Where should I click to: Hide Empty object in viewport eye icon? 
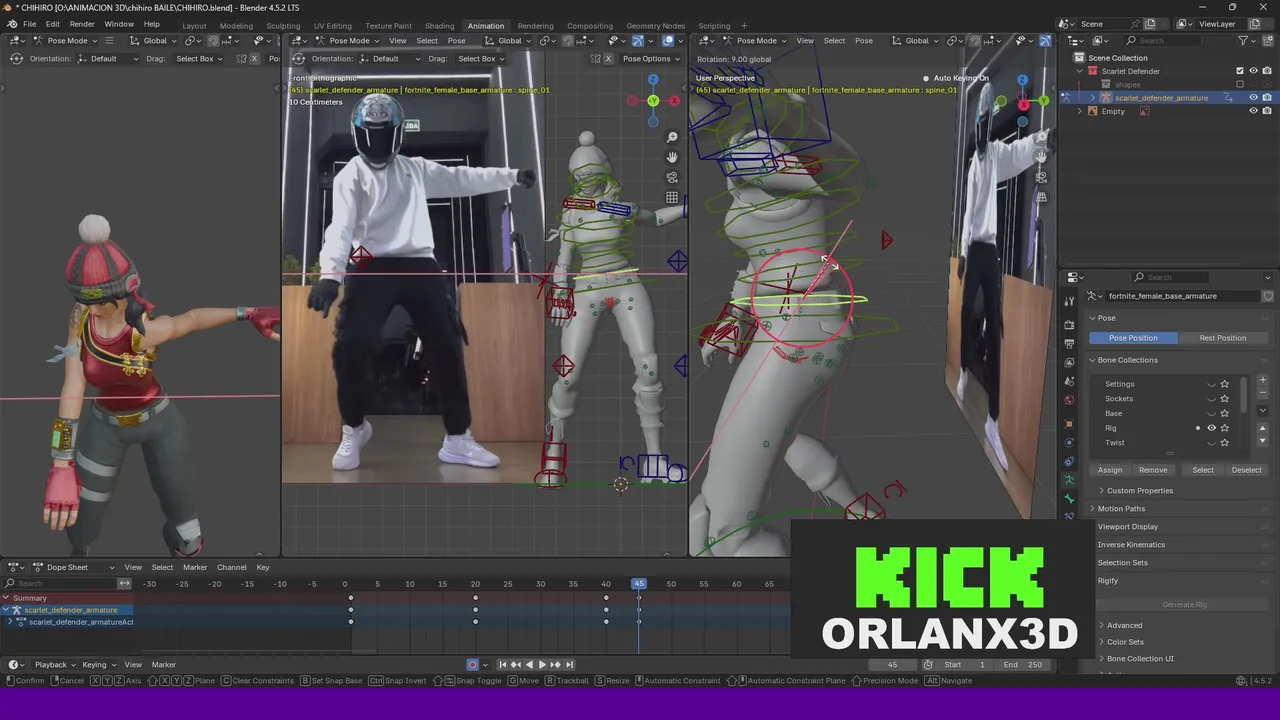1253,111
